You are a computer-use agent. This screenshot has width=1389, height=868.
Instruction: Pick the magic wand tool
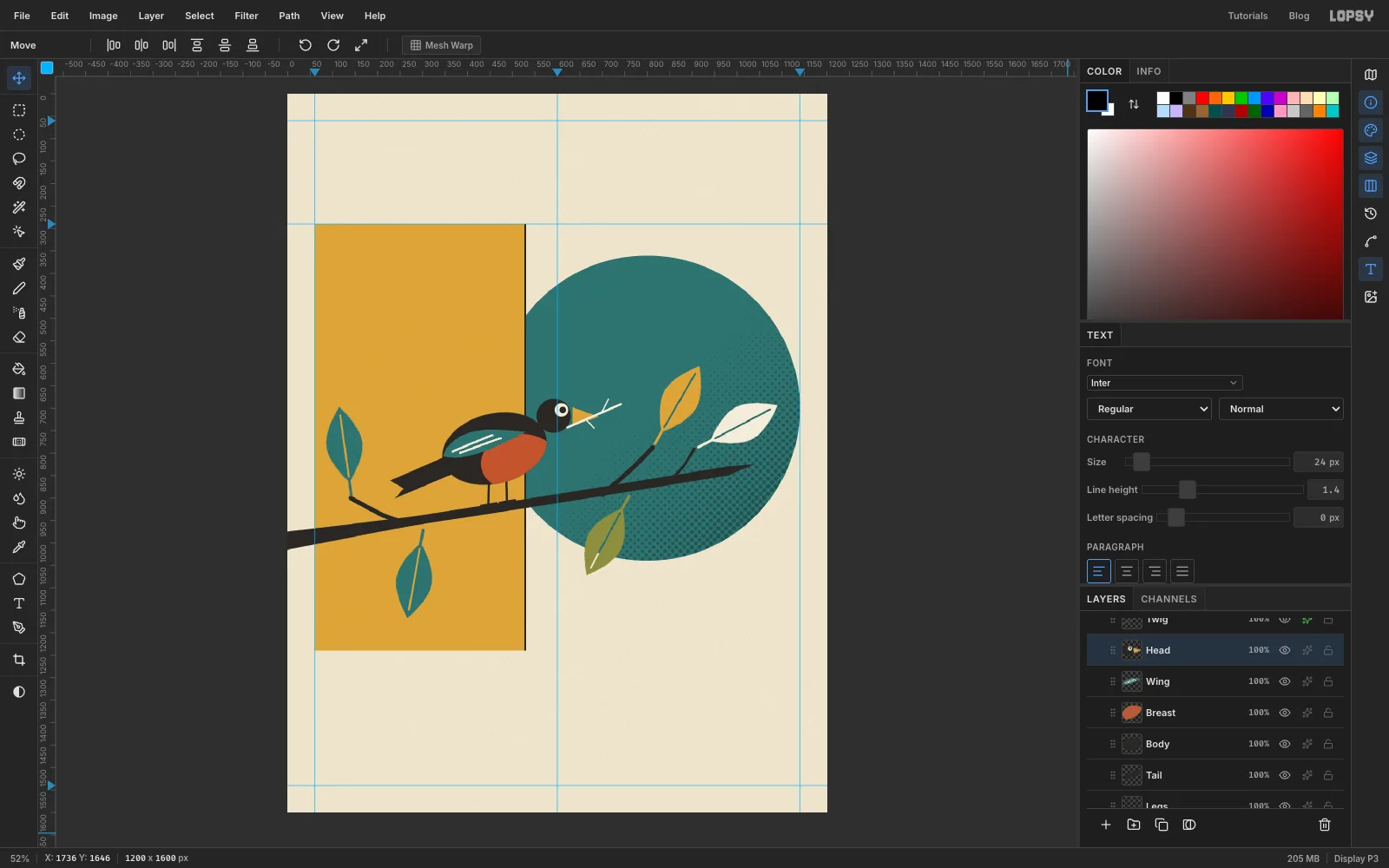coord(19,207)
